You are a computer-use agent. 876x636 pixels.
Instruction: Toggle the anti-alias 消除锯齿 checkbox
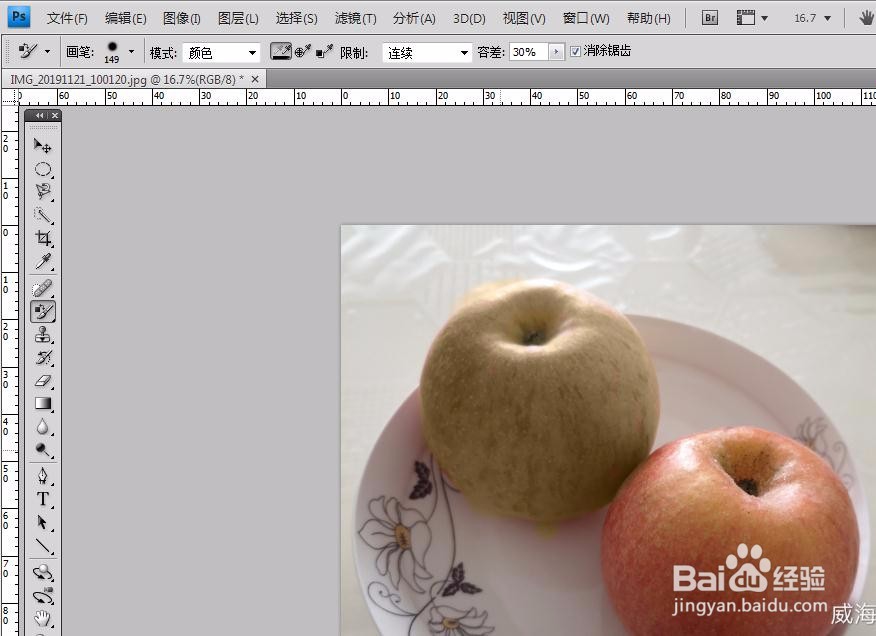(575, 52)
